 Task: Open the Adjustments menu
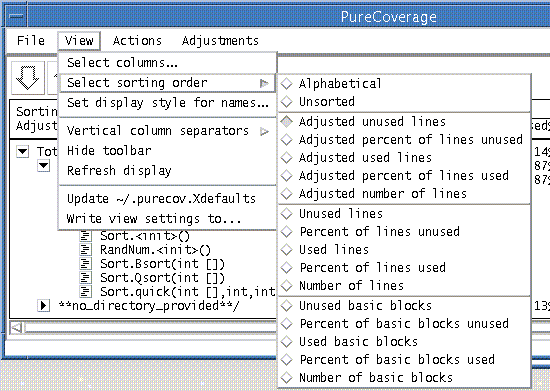(x=220, y=41)
